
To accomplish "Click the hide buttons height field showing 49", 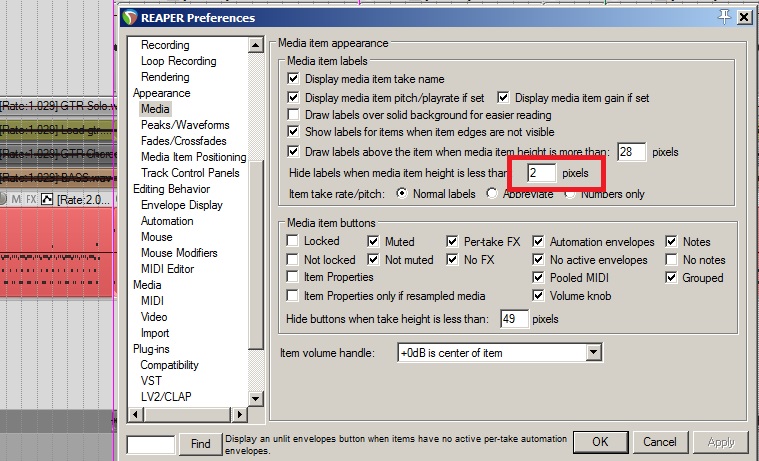I will (x=514, y=319).
